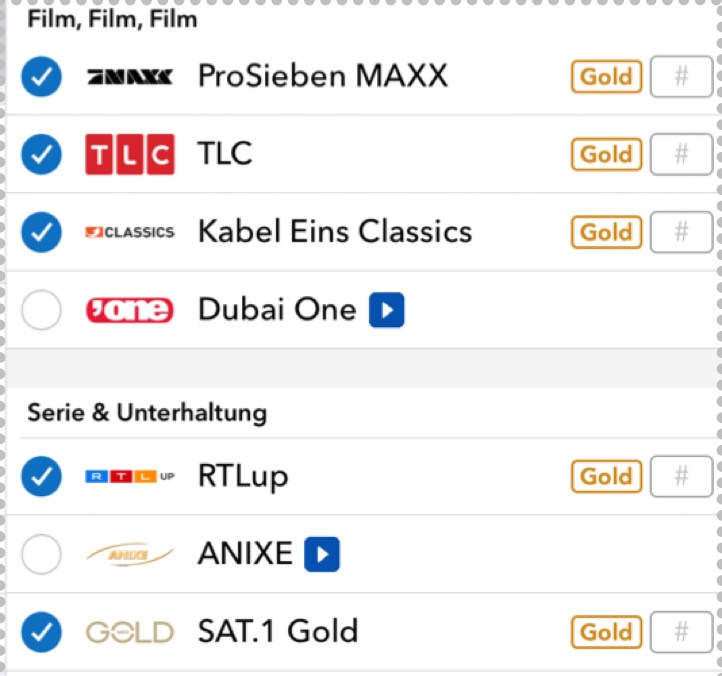Click the ProSieben MAXX channel logo
The width and height of the screenshot is (722, 676).
coord(130,76)
